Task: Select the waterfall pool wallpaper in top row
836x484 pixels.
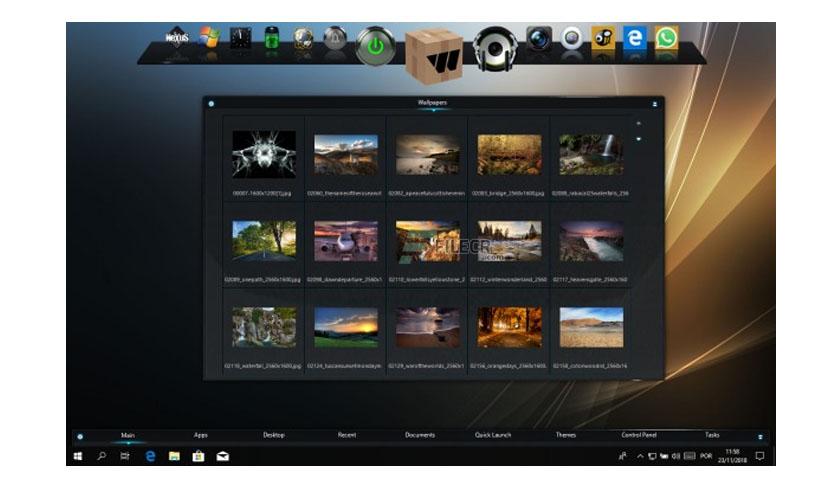Action: pyautogui.click(x=591, y=154)
